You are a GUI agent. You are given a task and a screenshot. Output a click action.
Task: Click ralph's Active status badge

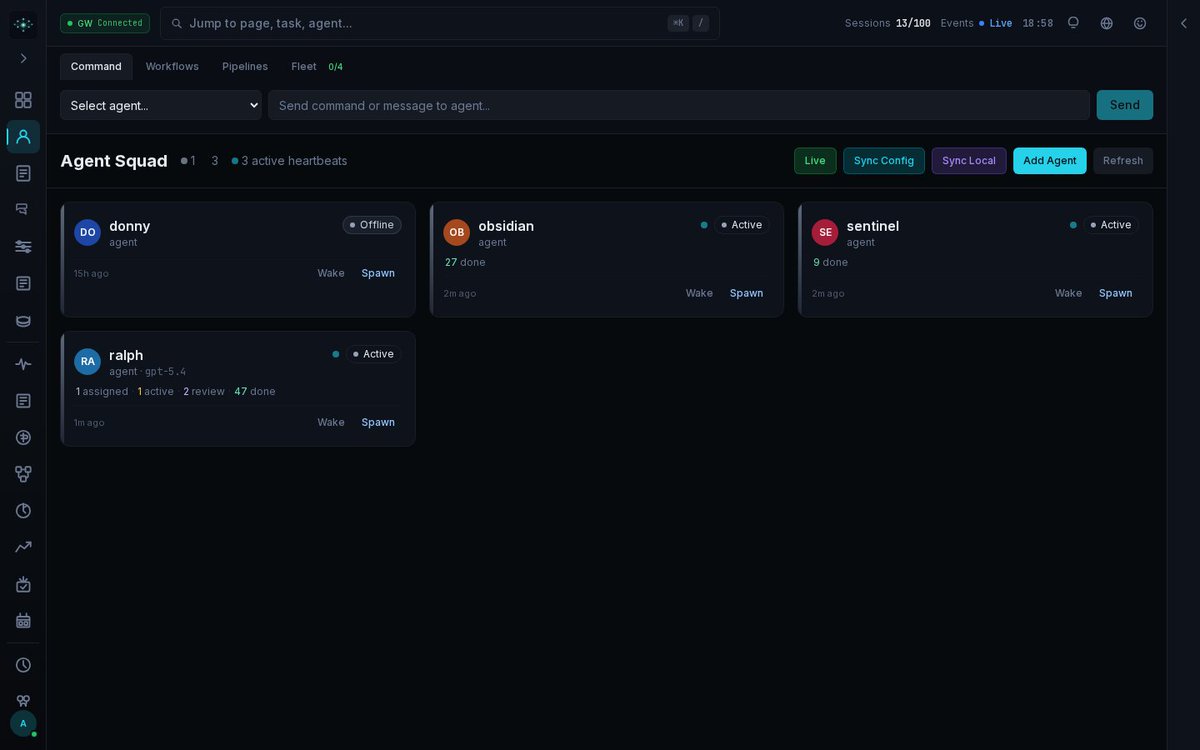click(x=373, y=354)
